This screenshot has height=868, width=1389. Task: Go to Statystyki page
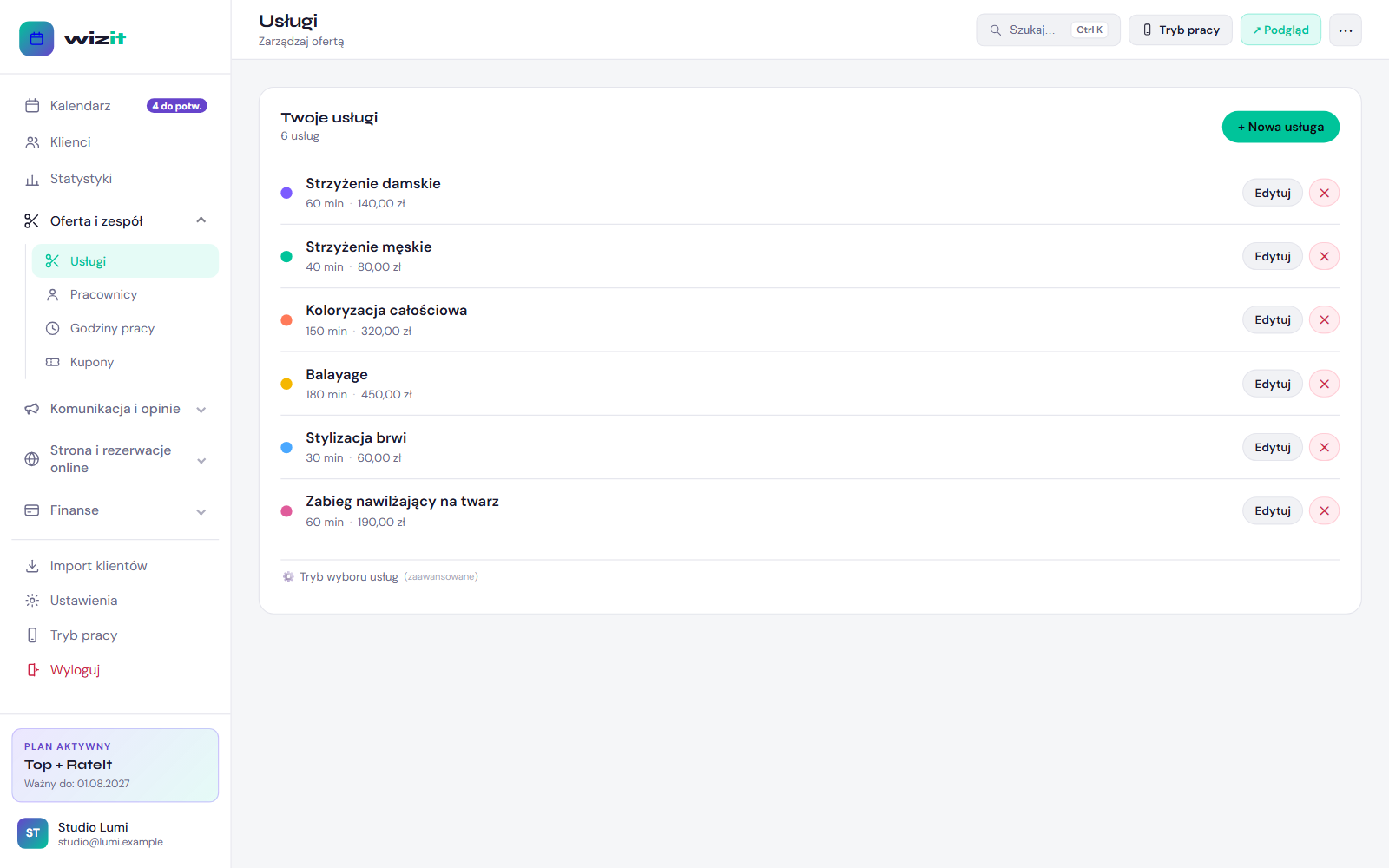(x=115, y=179)
